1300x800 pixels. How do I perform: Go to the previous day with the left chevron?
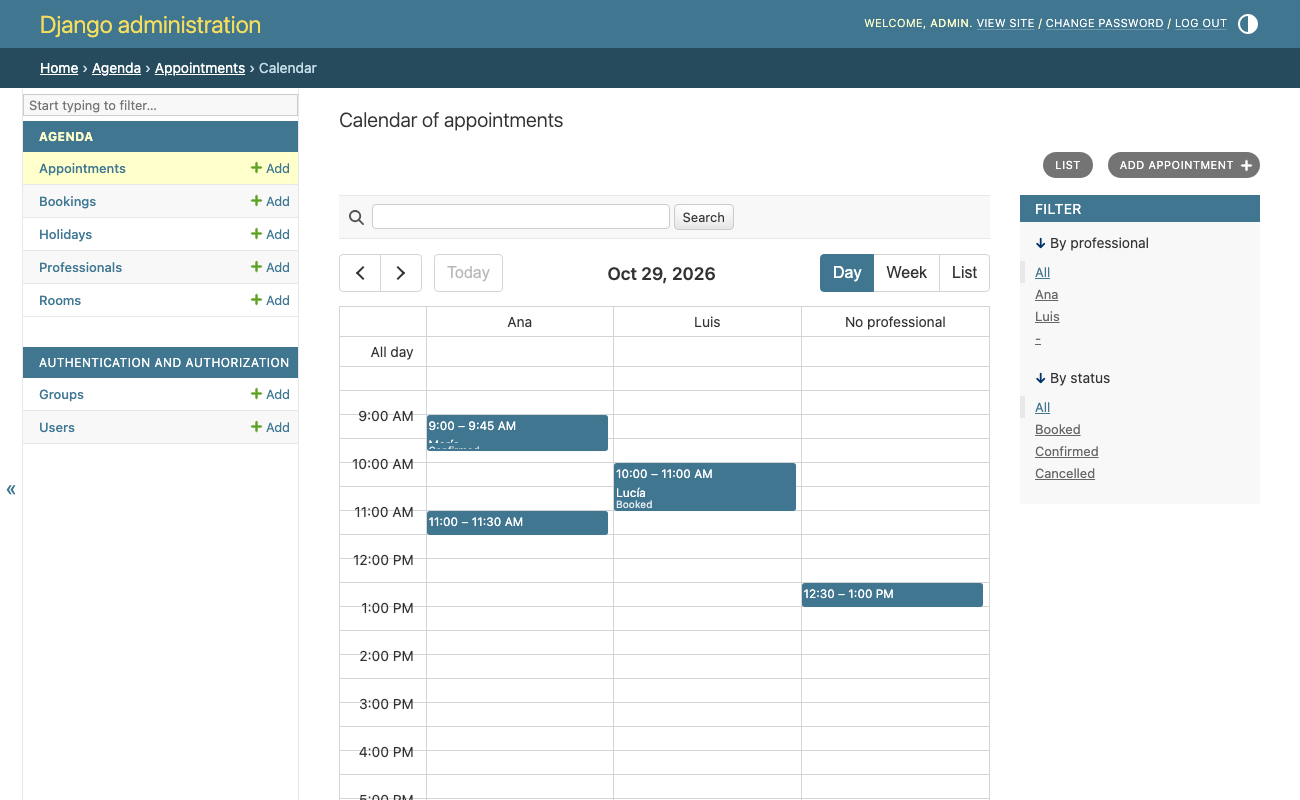pyautogui.click(x=360, y=273)
